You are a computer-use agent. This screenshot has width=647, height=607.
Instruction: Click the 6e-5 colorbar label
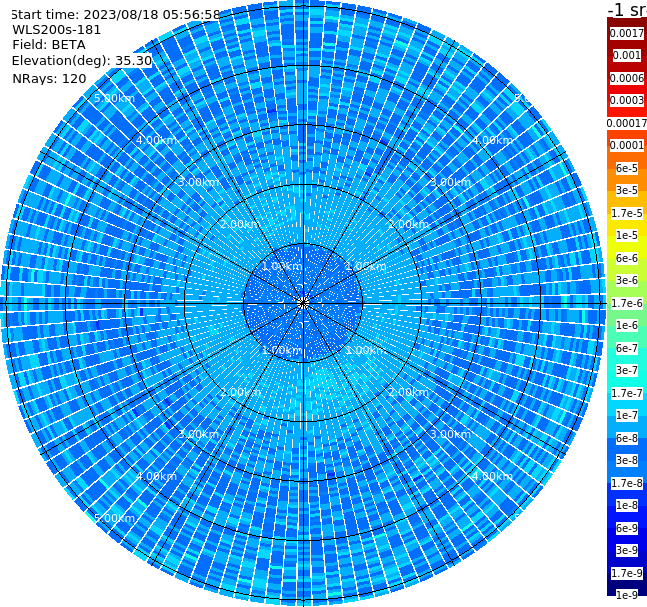[x=627, y=168]
